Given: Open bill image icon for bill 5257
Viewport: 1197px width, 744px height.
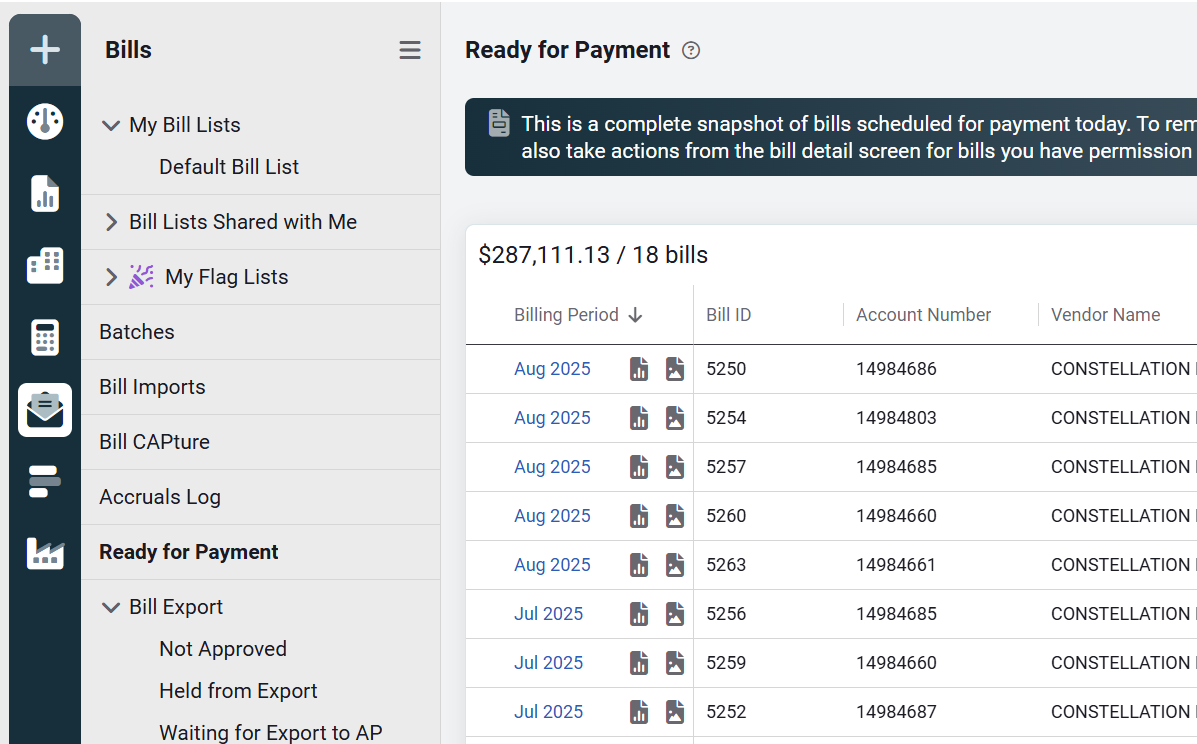Looking at the screenshot, I should pos(675,466).
